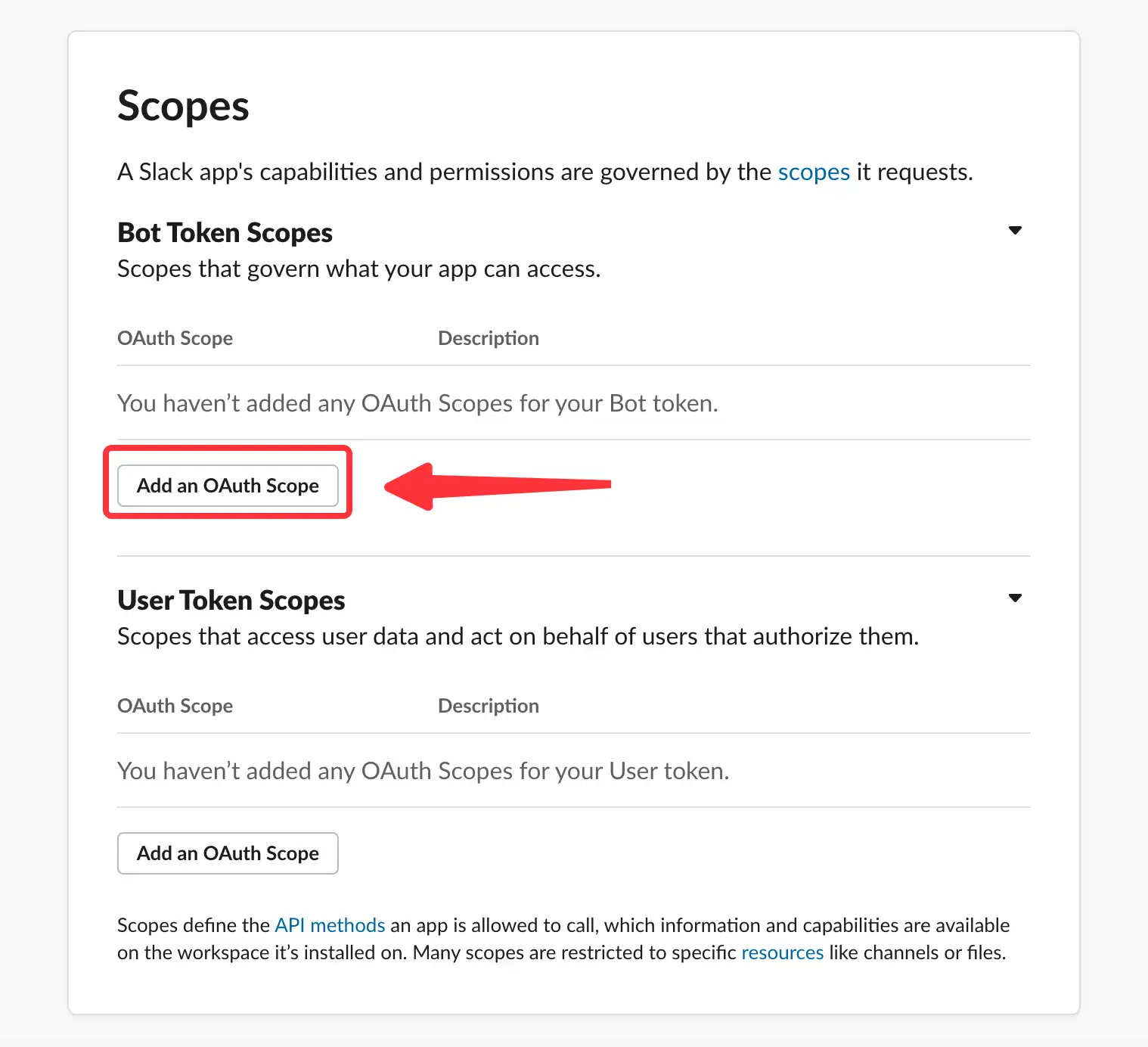Click the empty Bot token scopes message
1148x1047 pixels.
pyautogui.click(x=417, y=403)
